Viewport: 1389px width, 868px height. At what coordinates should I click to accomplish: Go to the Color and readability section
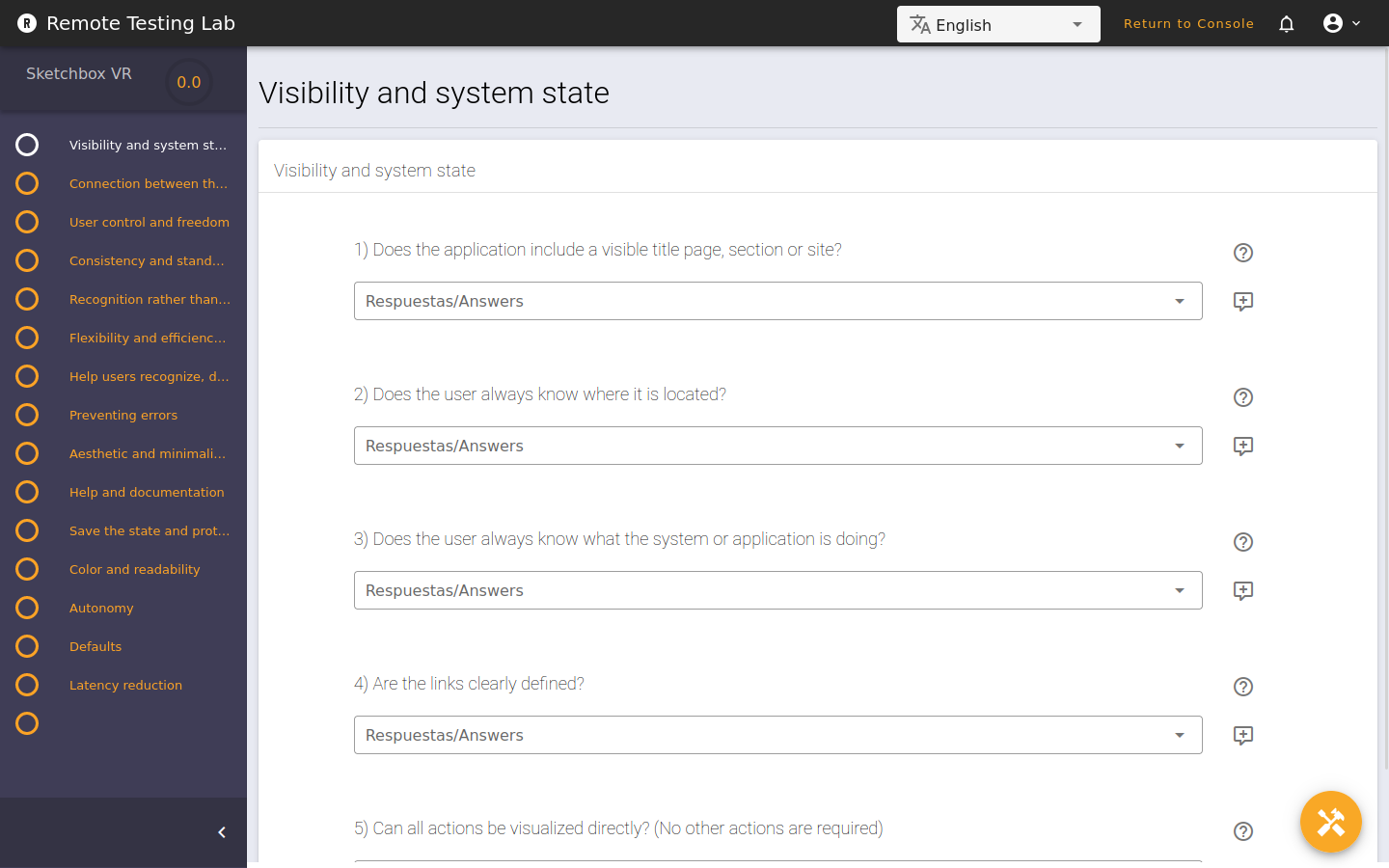[x=134, y=569]
